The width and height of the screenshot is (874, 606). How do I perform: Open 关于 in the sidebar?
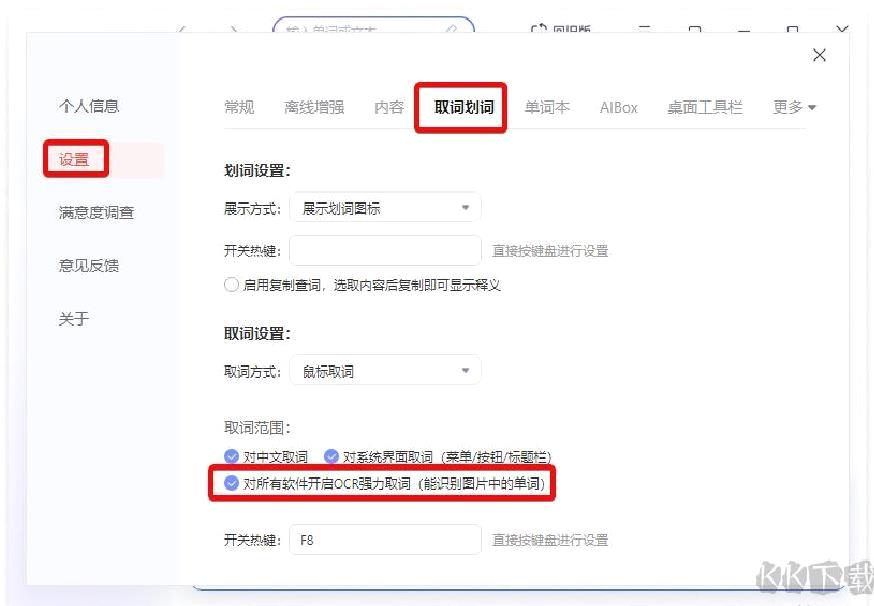click(x=74, y=318)
